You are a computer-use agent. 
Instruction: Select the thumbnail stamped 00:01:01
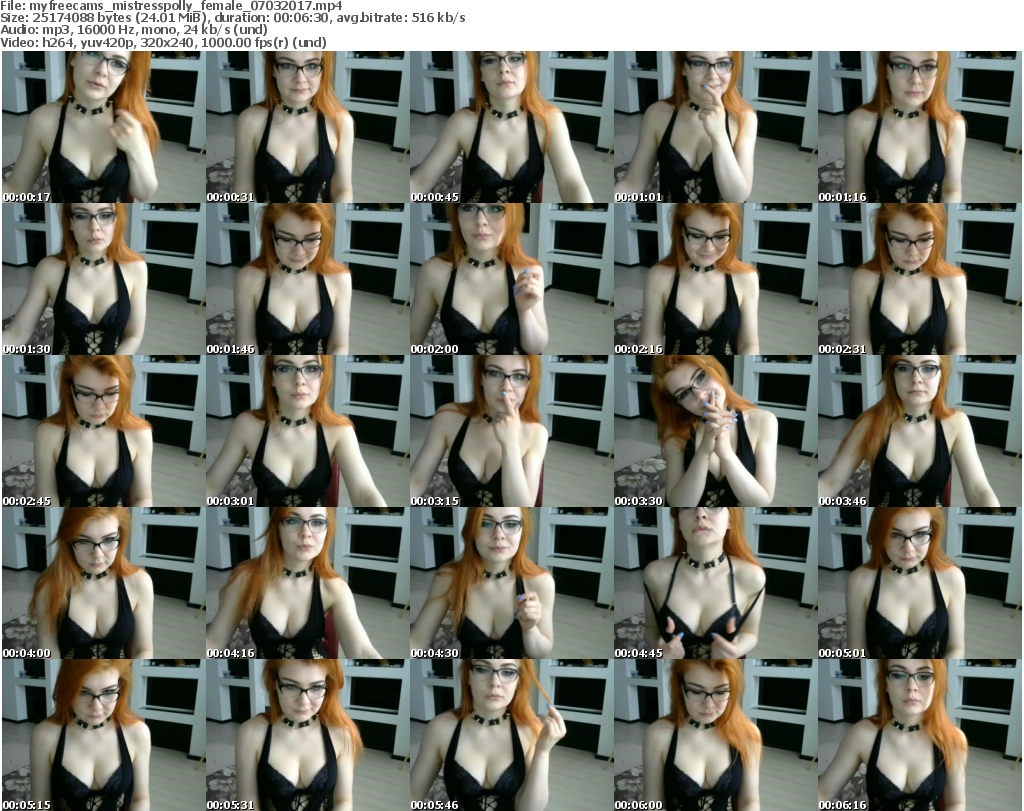tap(715, 127)
